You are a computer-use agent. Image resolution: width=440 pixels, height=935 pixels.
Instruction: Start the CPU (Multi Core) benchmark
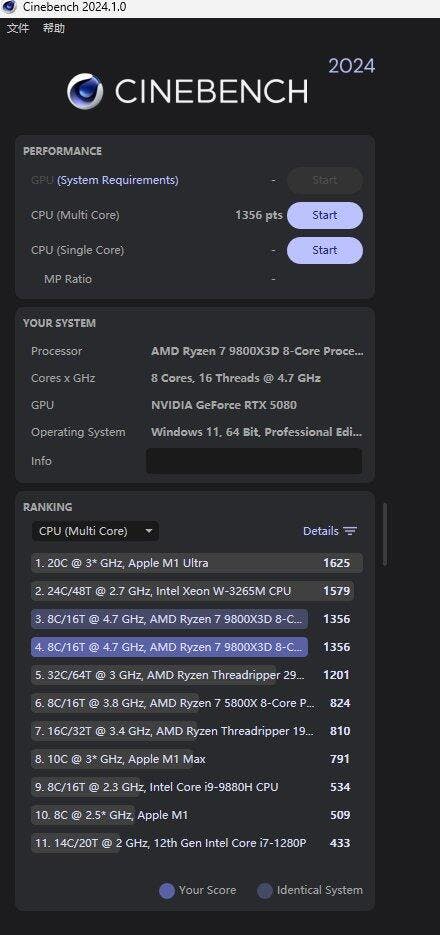pyautogui.click(x=324, y=215)
